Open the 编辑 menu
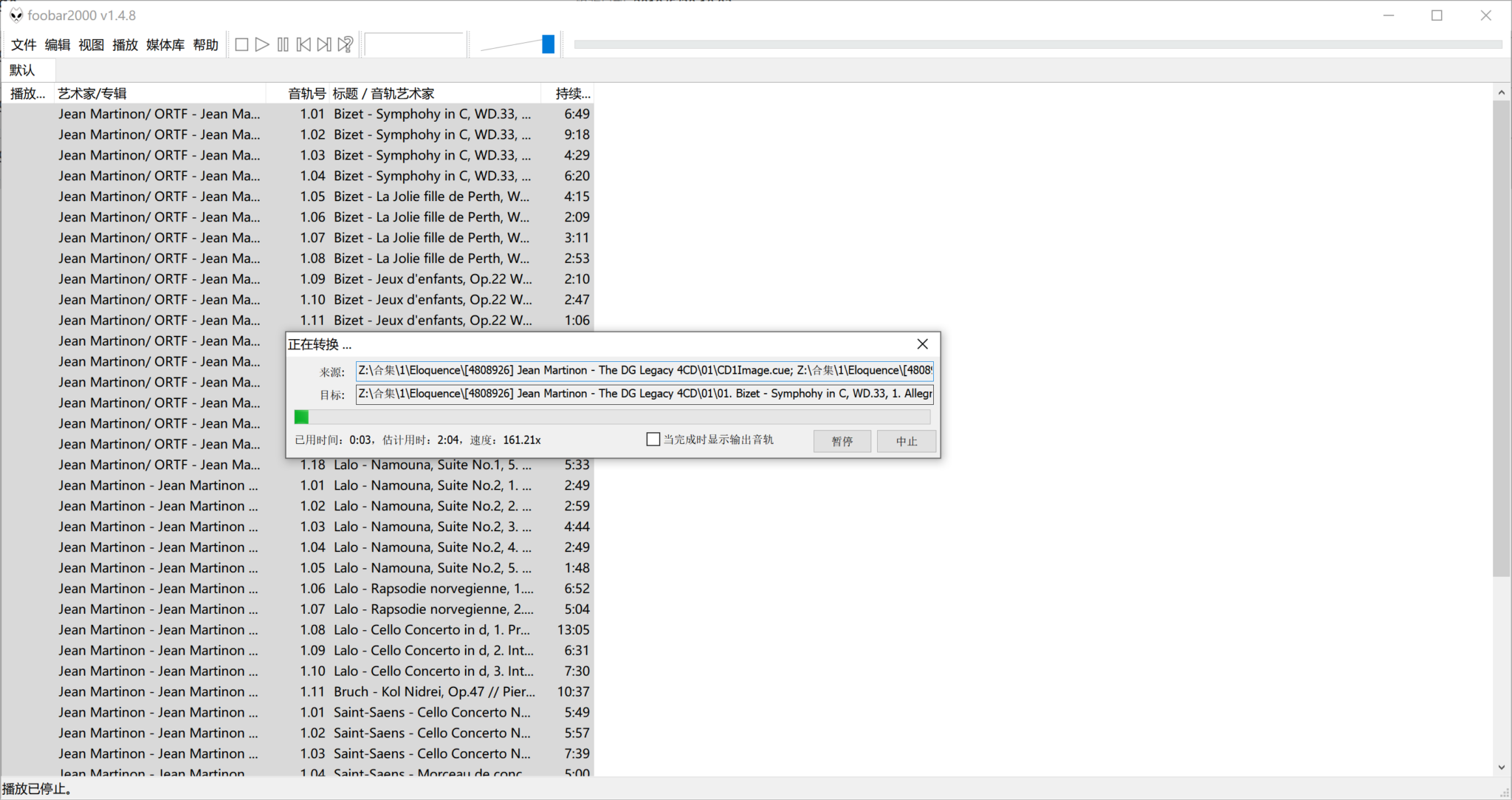1512x800 pixels. click(x=58, y=45)
